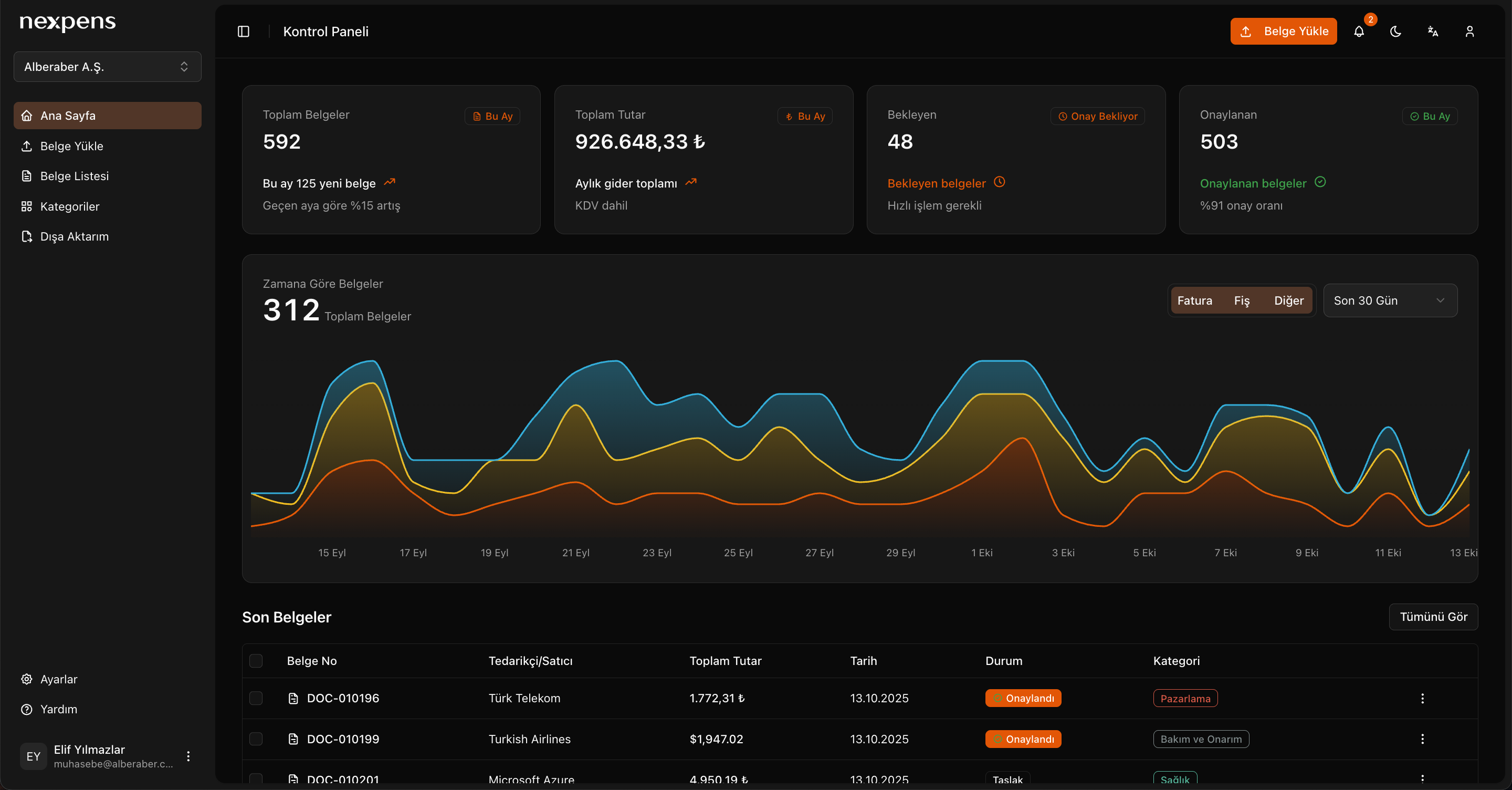Screen dimensions: 1512x790
Task: Toggle the sidebar panel icon
Action: 244,32
